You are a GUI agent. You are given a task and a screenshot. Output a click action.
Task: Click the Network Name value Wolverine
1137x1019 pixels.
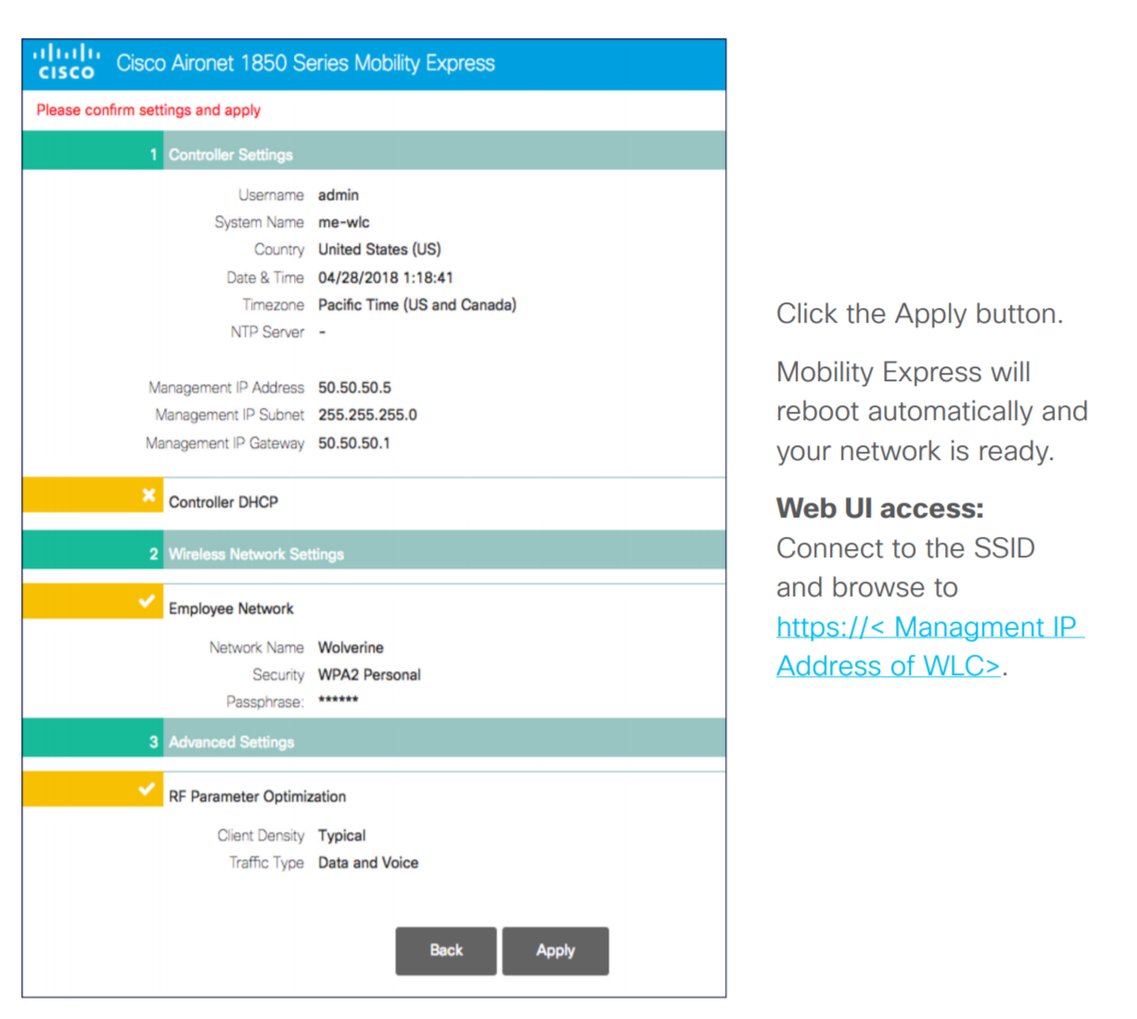pos(350,648)
